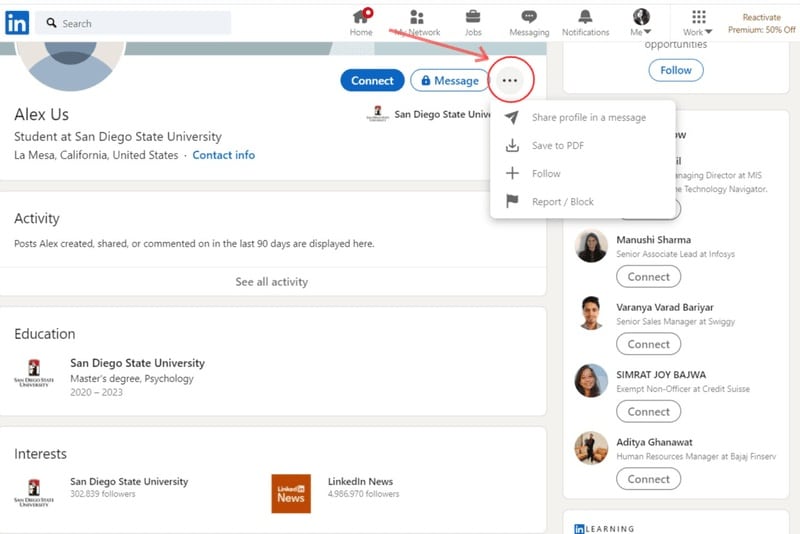Click Follow button under opportunities
Image resolution: width=800 pixels, height=534 pixels.
pos(676,70)
